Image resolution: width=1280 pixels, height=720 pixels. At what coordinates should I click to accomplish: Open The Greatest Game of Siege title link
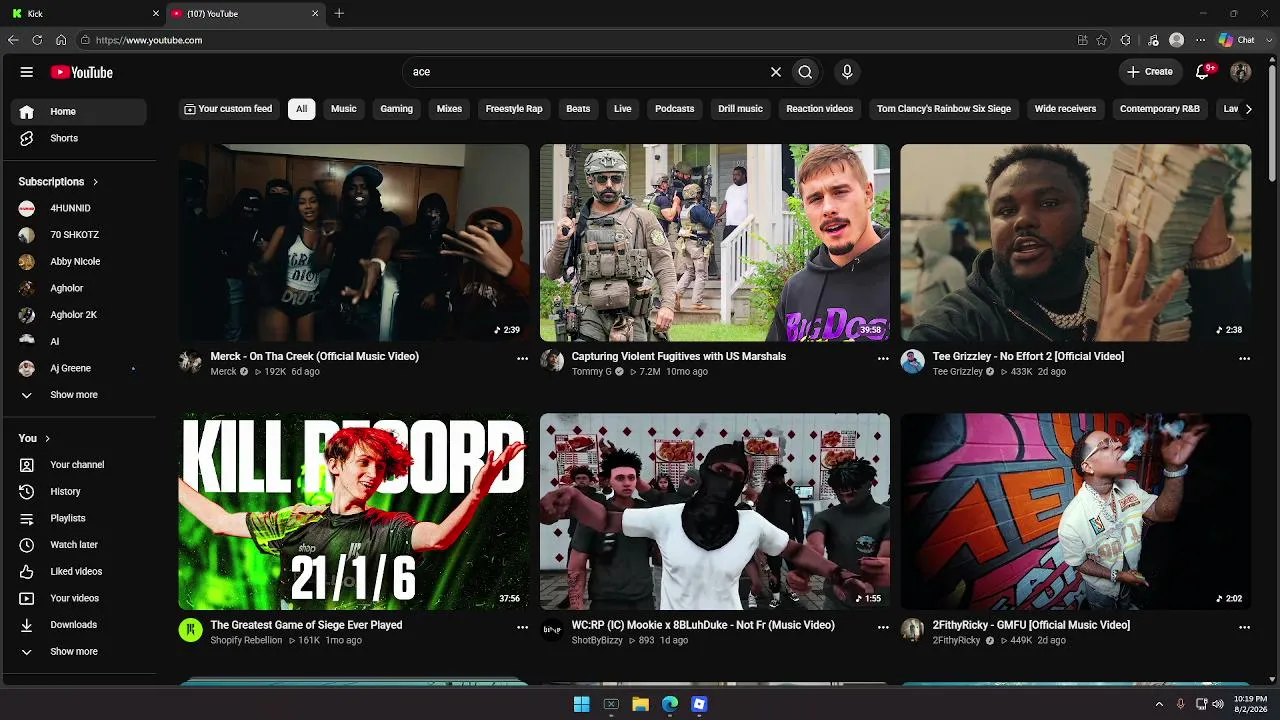coord(306,625)
